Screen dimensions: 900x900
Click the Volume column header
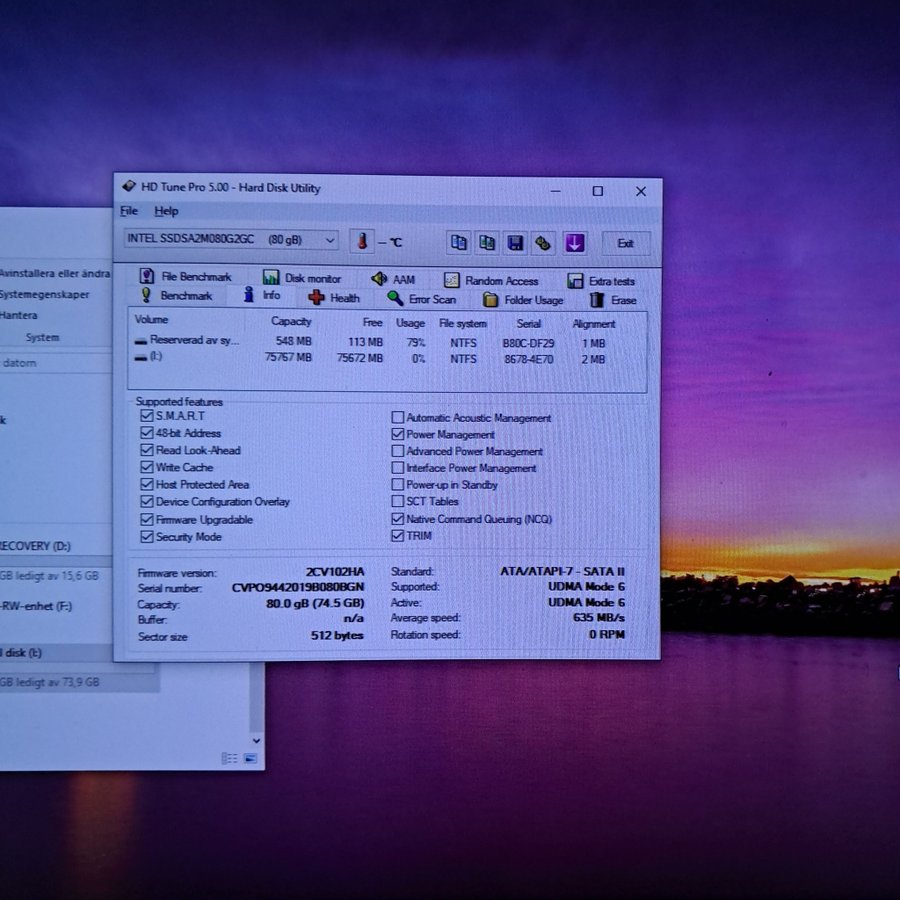click(152, 320)
